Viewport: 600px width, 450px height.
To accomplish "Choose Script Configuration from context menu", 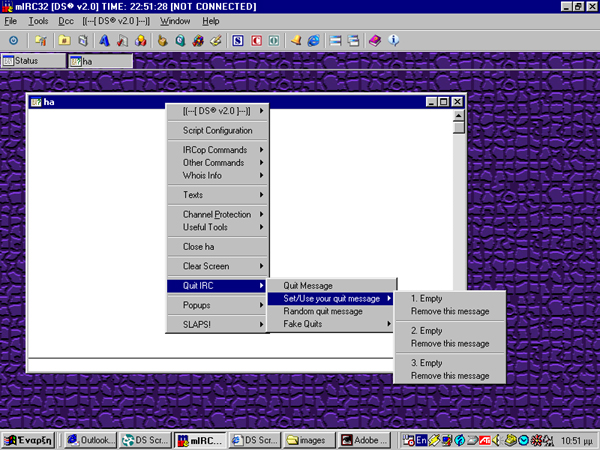I will point(217,130).
